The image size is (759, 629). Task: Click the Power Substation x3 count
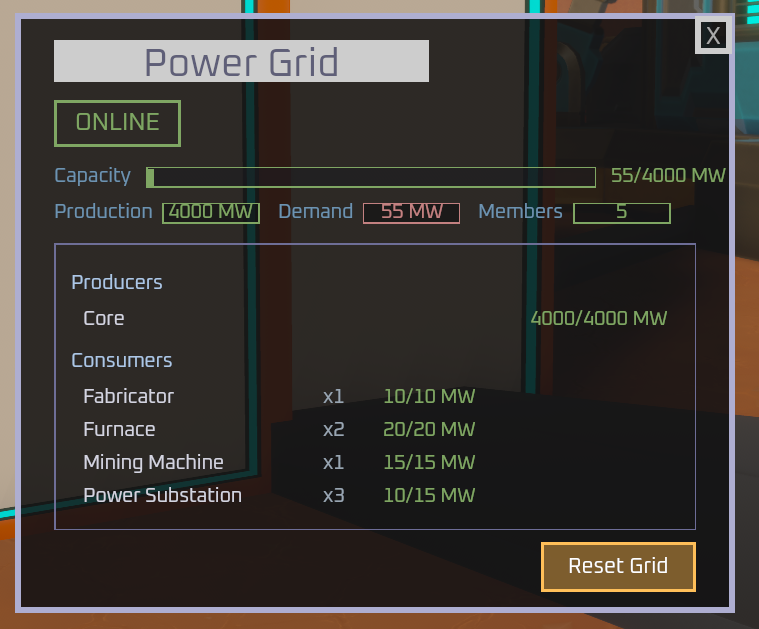pyautogui.click(x=334, y=495)
